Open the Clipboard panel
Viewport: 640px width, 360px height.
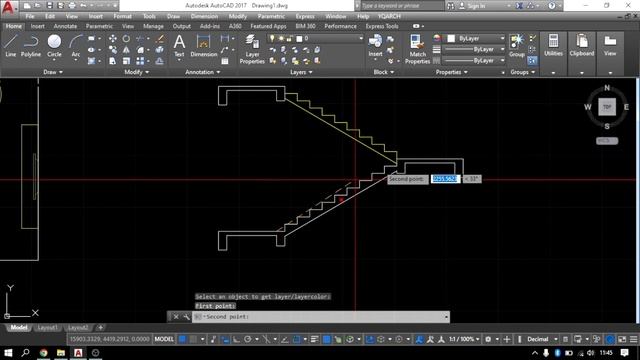[582, 45]
